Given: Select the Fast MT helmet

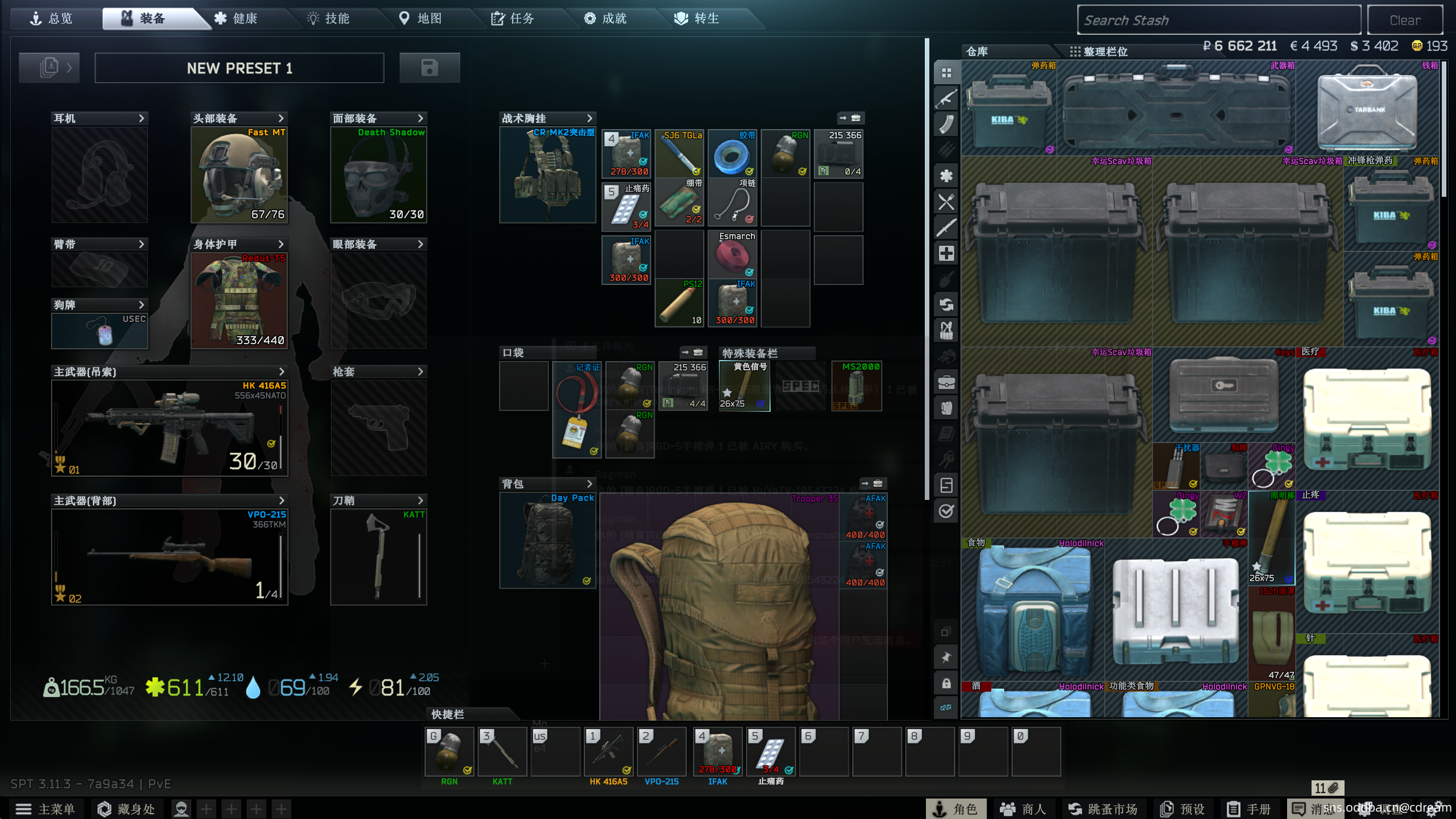Looking at the screenshot, I should (x=239, y=175).
